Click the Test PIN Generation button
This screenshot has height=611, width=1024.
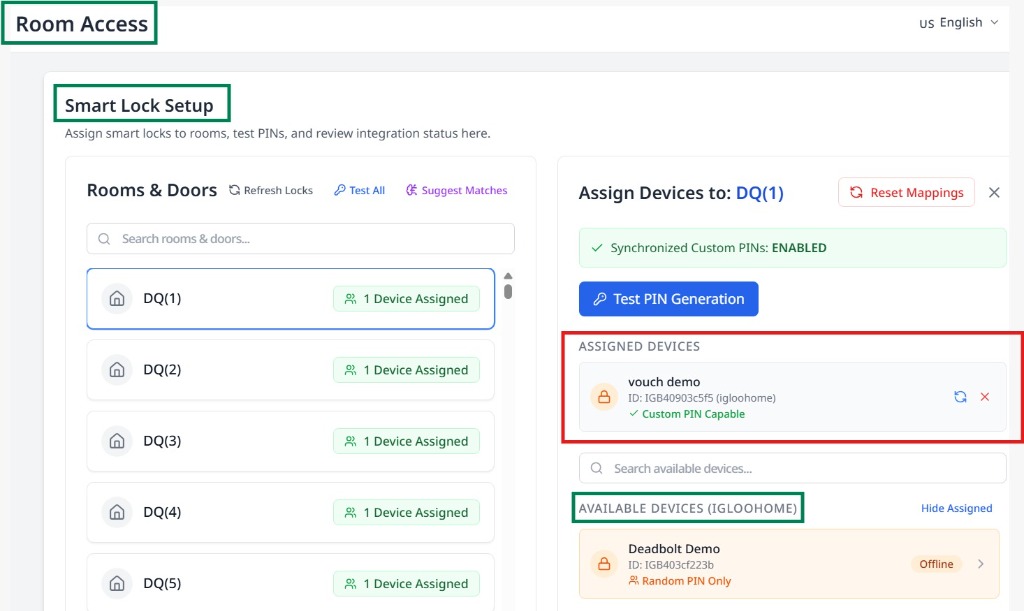point(668,298)
